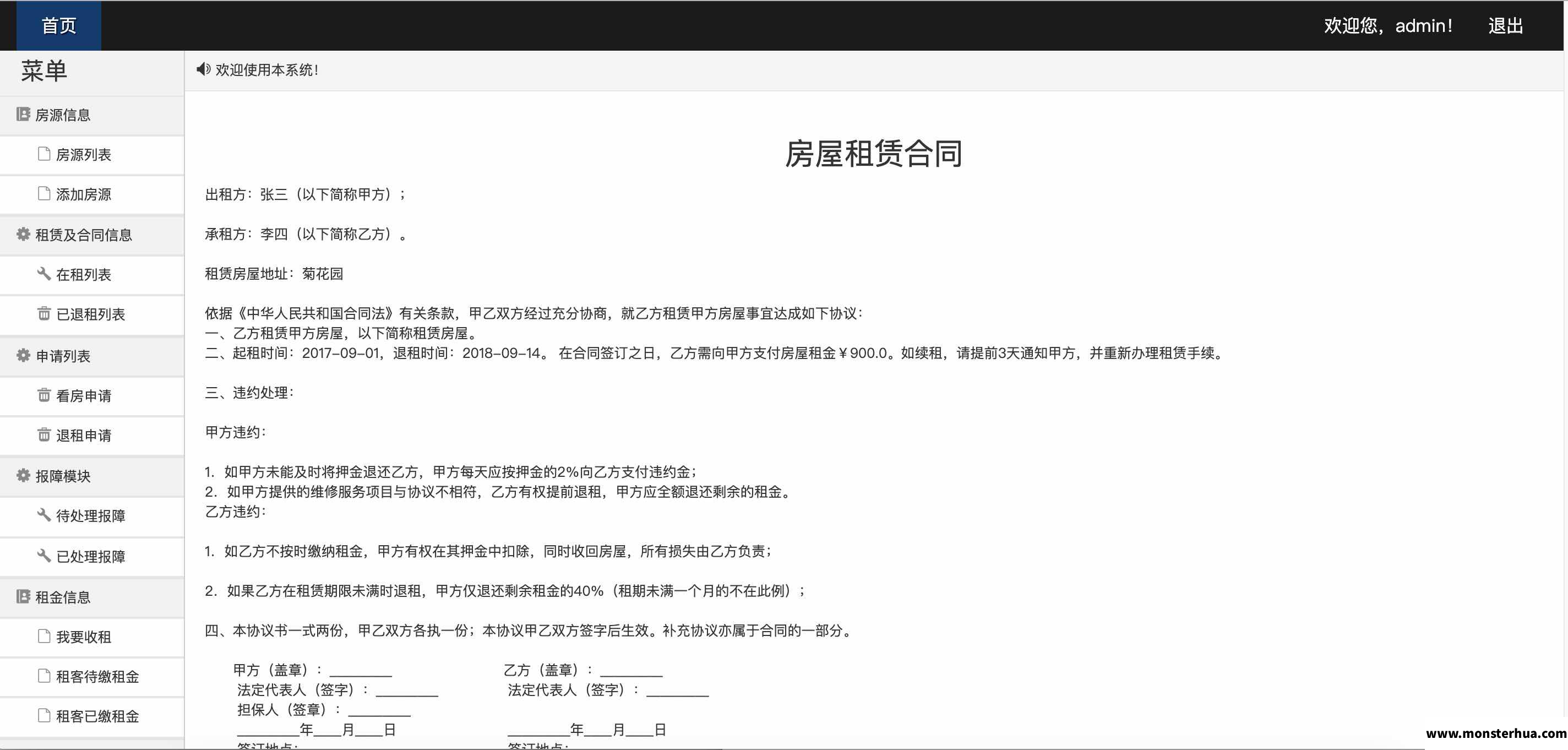Image resolution: width=1568 pixels, height=750 pixels.
Task: Click the 退出 logout link
Action: (1505, 25)
